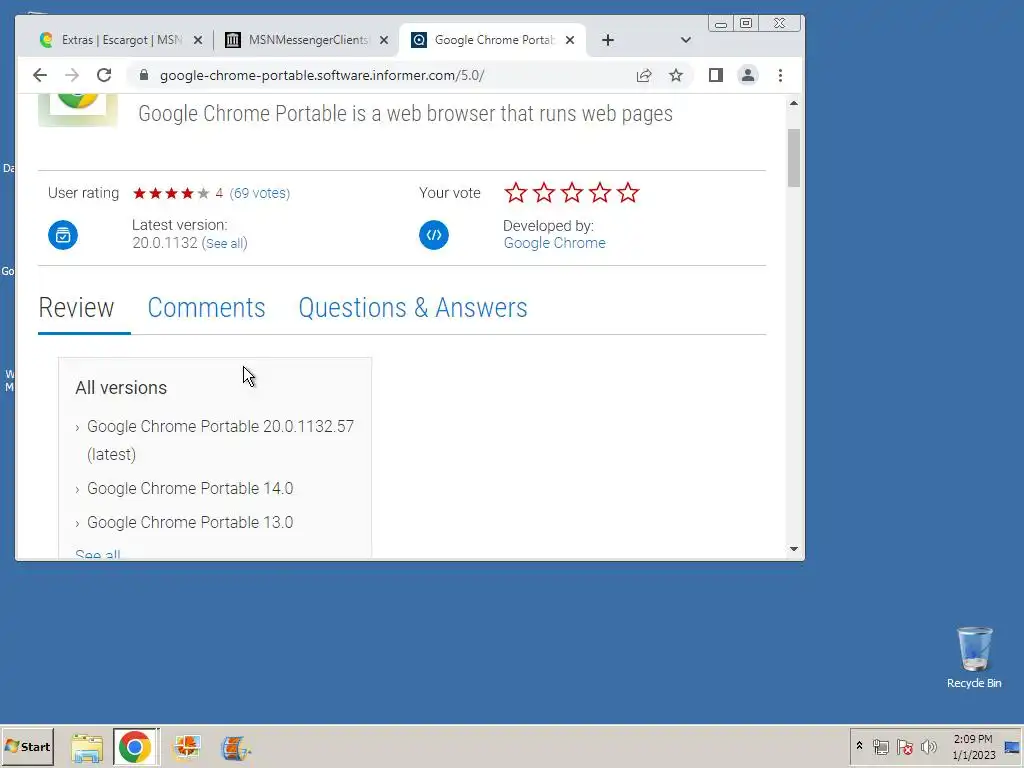Open Google Chrome Portable 20.0.1132.57 version
The width and height of the screenshot is (1024, 768).
(220, 440)
